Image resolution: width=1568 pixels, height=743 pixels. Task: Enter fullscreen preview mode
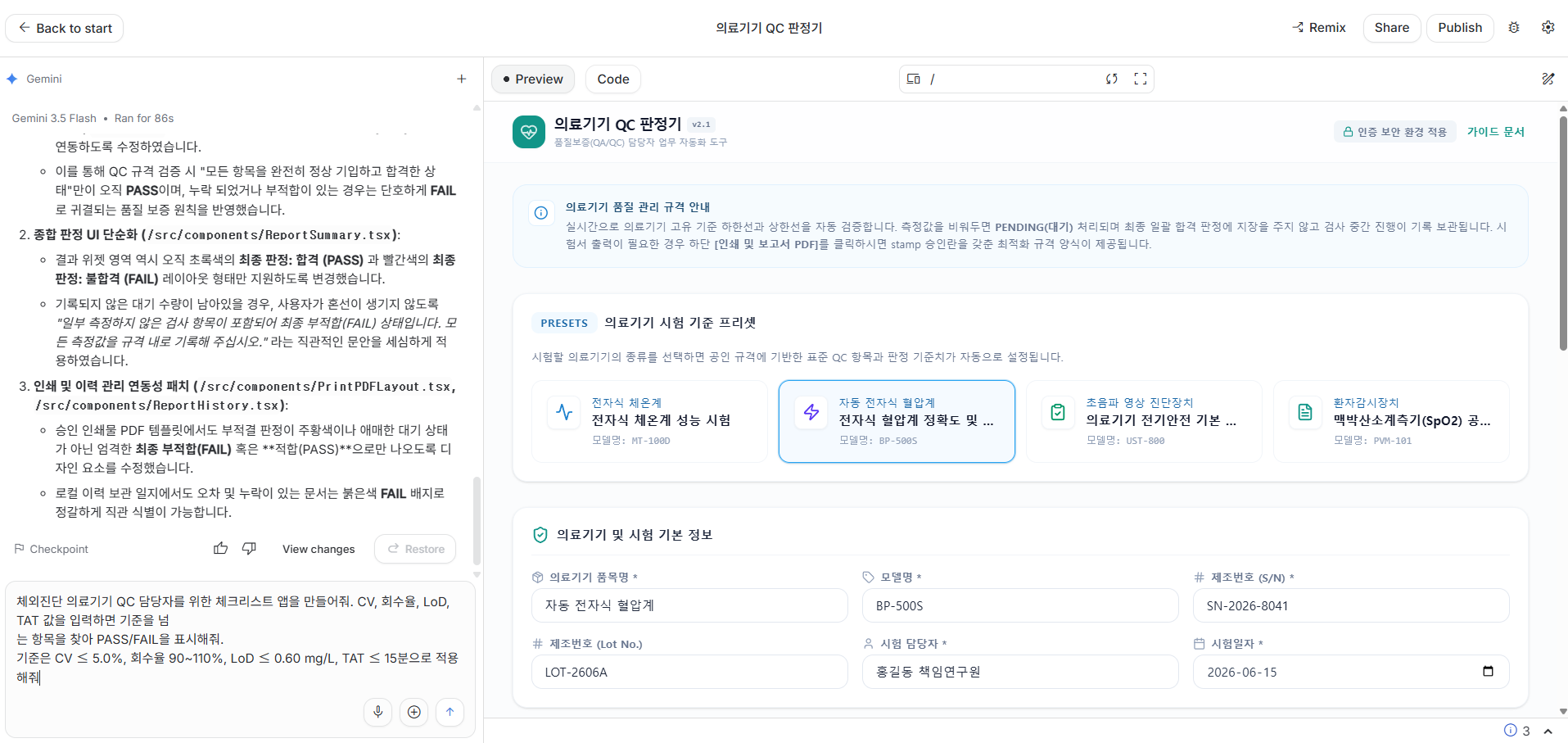pos(1140,79)
